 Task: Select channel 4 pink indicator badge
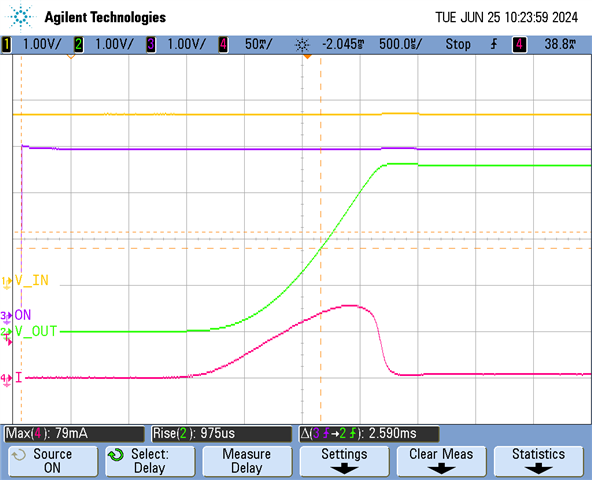(x=223, y=45)
